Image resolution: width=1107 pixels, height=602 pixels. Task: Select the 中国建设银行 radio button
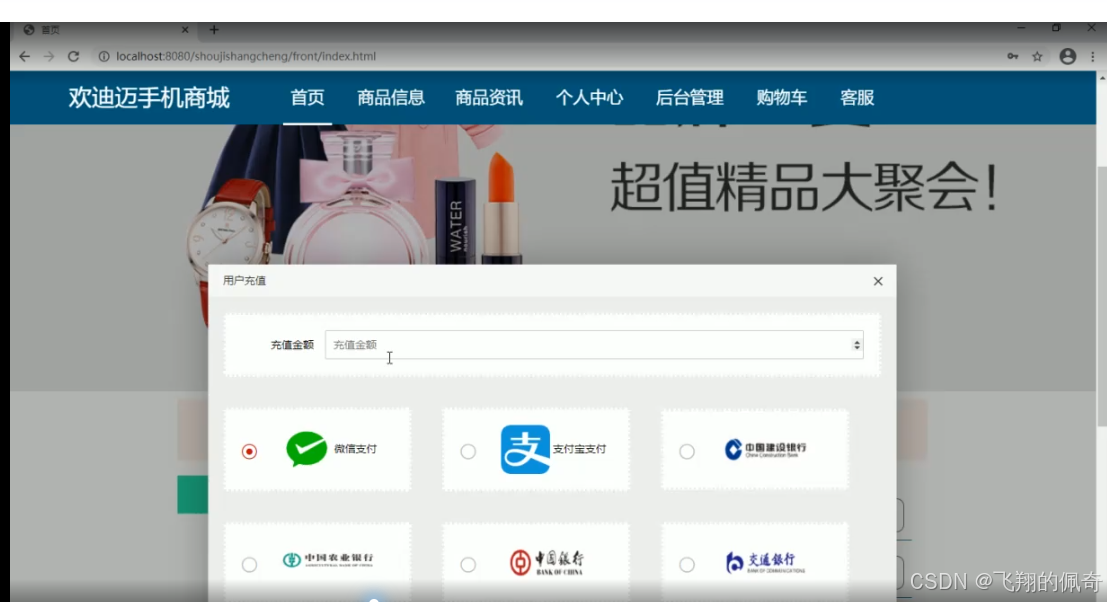point(687,451)
